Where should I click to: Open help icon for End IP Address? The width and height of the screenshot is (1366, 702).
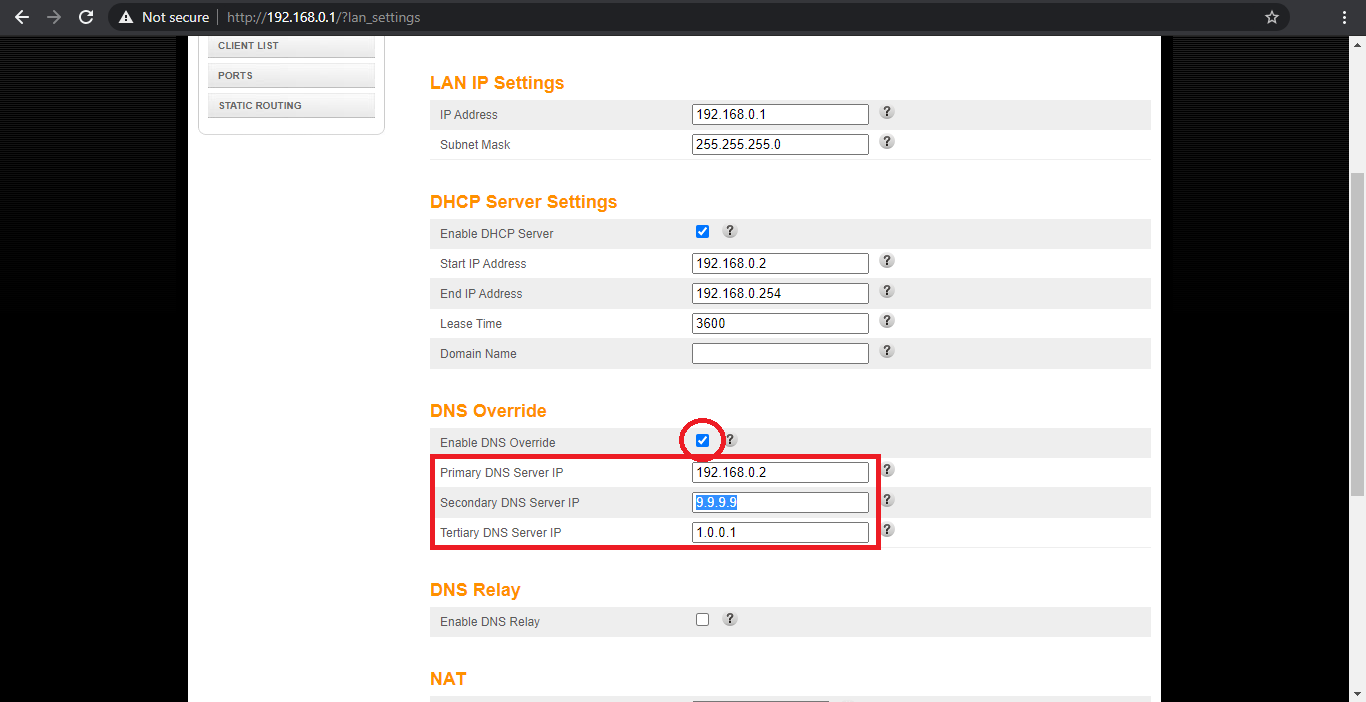pyautogui.click(x=887, y=291)
